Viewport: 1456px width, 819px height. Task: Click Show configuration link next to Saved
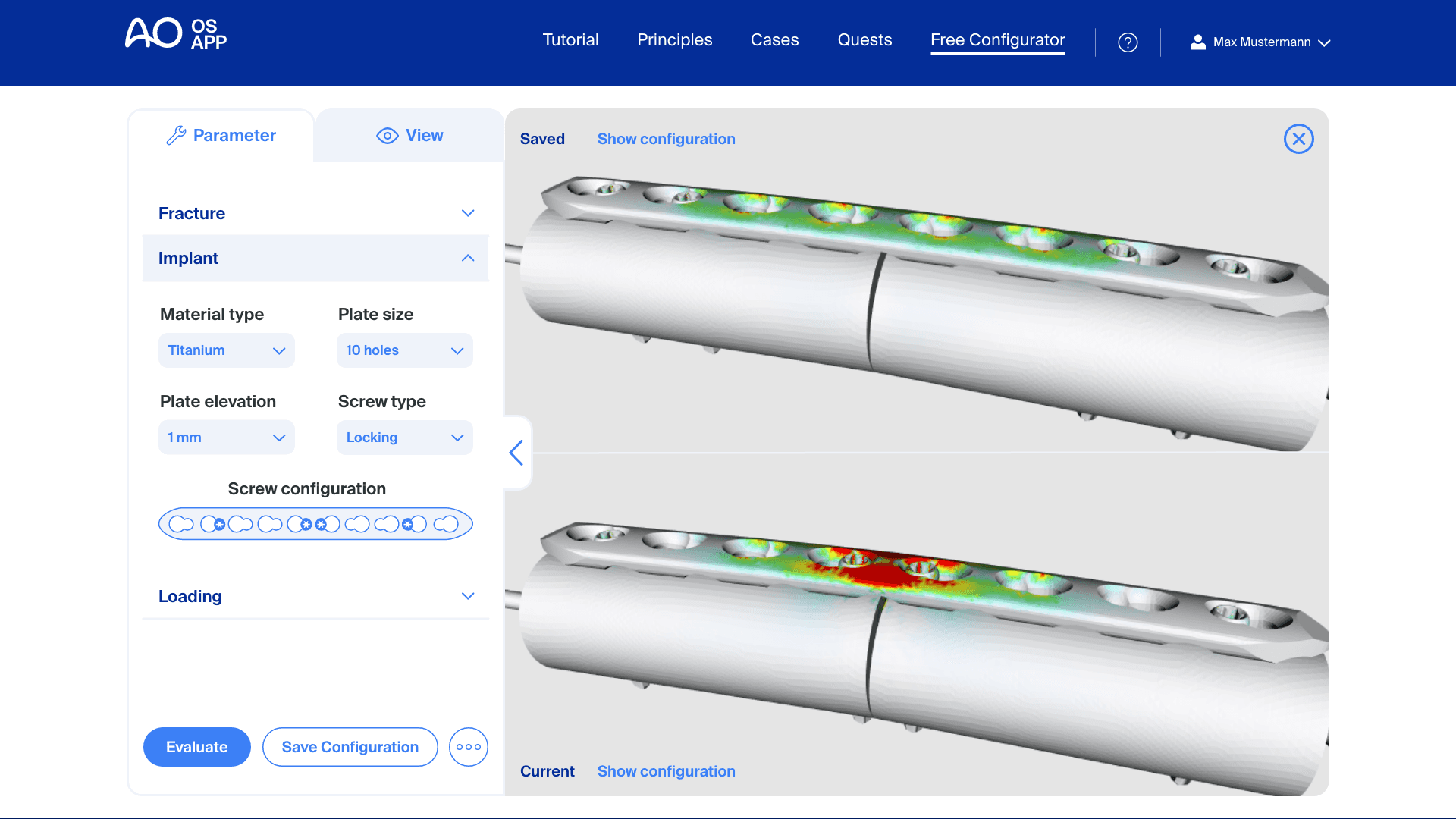(x=666, y=139)
